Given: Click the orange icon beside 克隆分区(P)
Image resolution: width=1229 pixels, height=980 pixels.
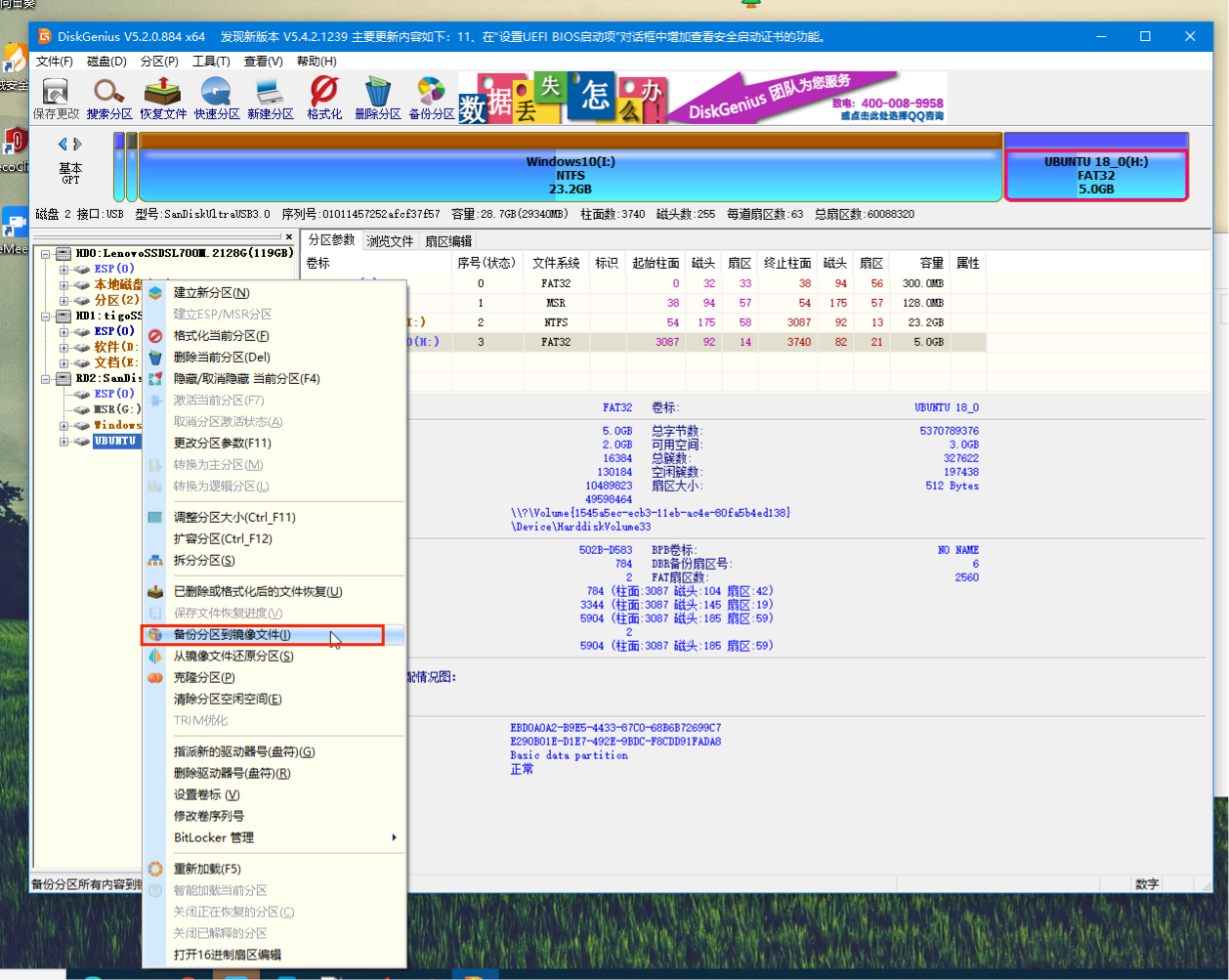Looking at the screenshot, I should 154,677.
